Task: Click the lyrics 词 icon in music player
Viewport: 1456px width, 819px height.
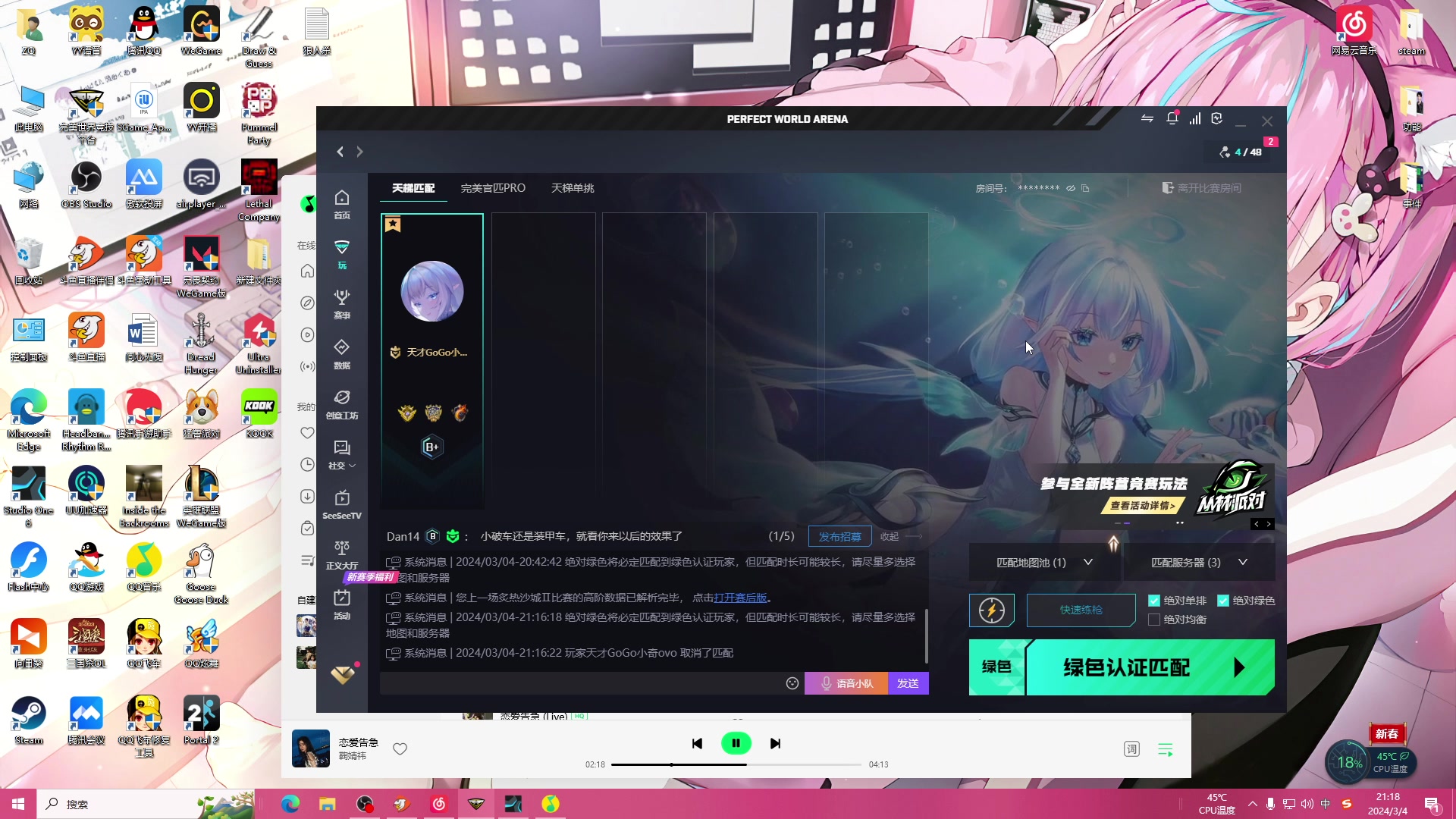Action: pyautogui.click(x=1131, y=749)
